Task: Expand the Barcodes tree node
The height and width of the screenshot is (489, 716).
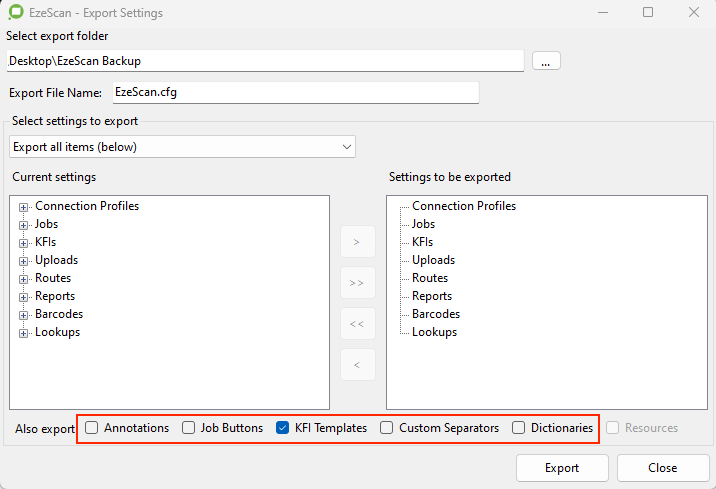Action: click(24, 315)
